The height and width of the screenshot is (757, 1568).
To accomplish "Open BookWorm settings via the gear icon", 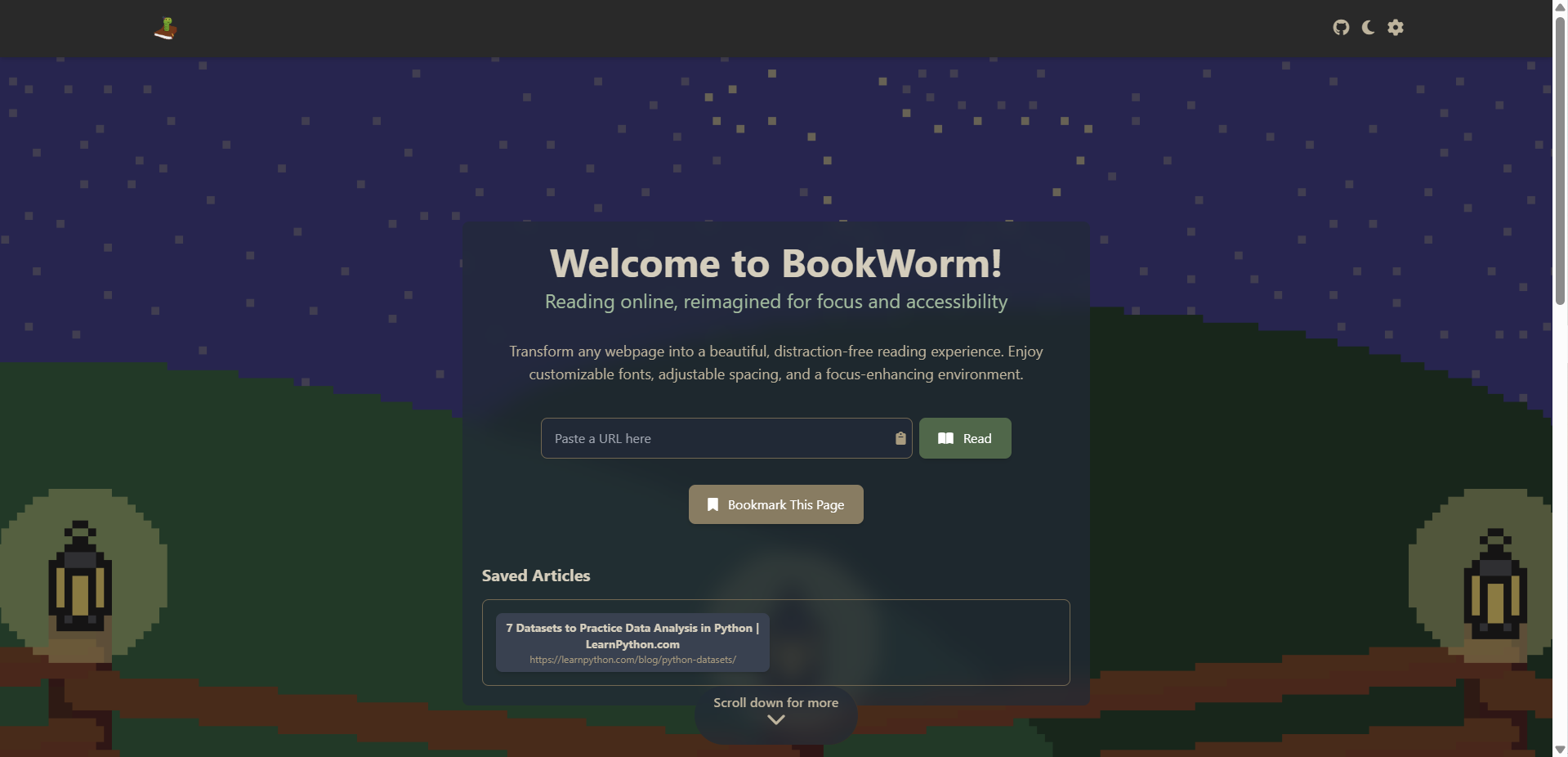I will pos(1395,27).
